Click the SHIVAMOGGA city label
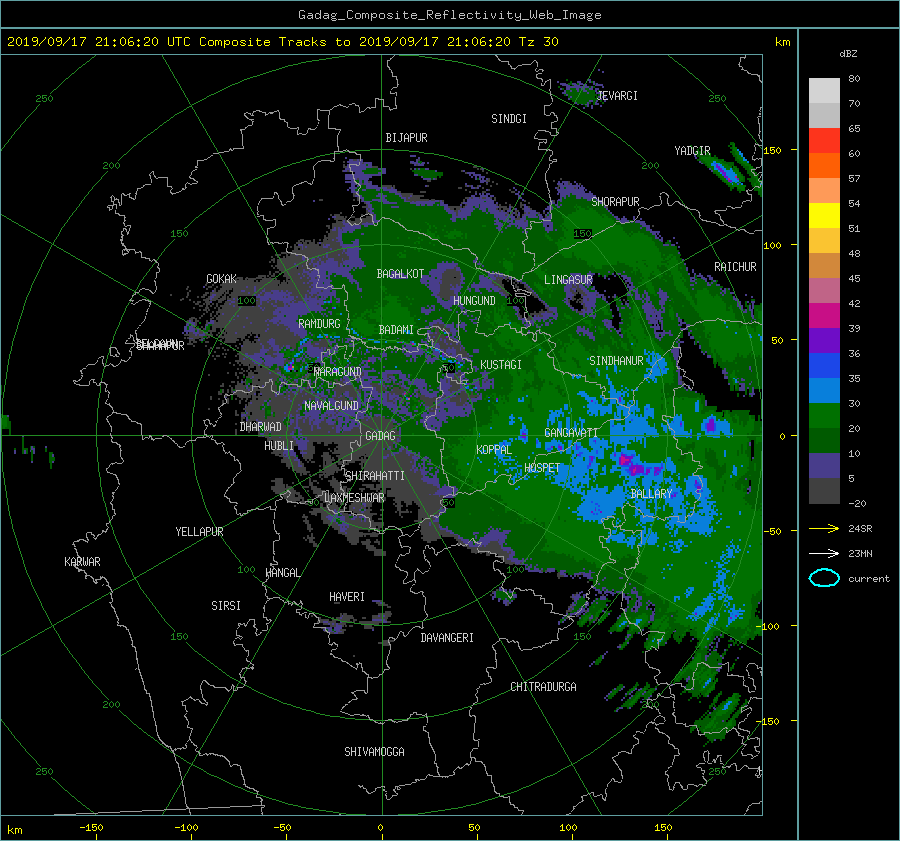Screen dimensions: 900x841 pyautogui.click(x=374, y=752)
